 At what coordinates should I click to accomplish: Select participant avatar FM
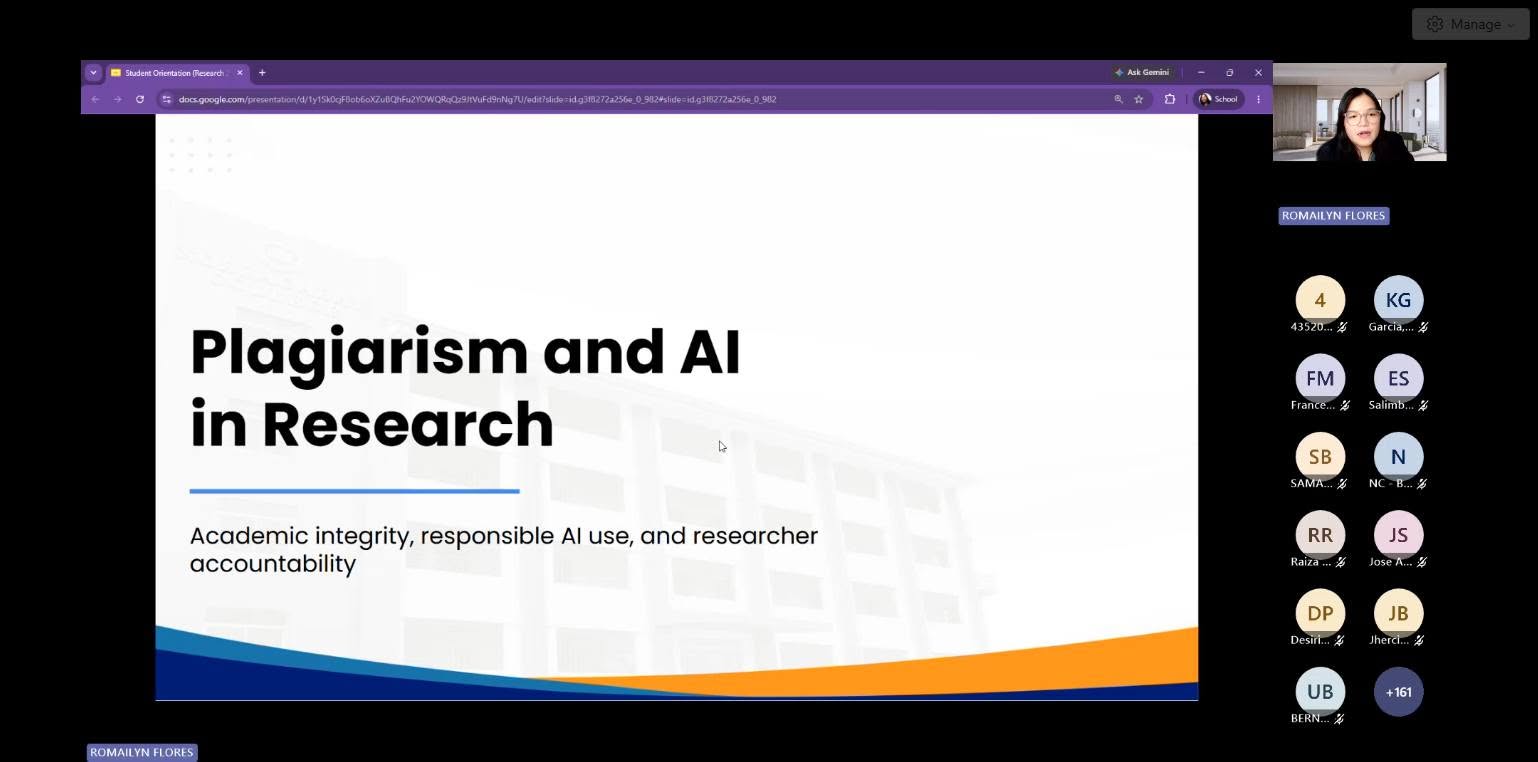point(1320,378)
